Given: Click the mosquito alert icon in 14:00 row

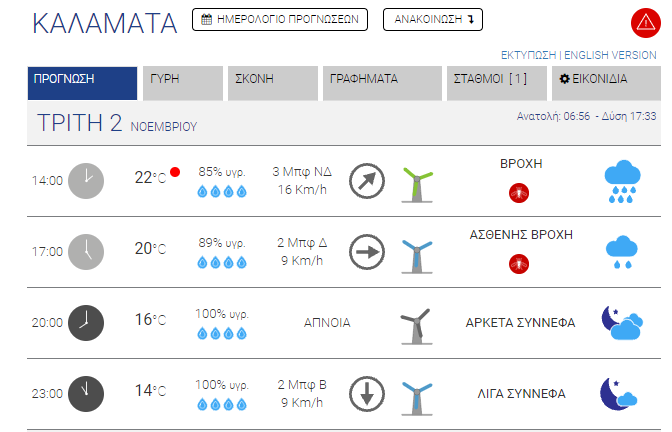Looking at the screenshot, I should pyautogui.click(x=519, y=193).
